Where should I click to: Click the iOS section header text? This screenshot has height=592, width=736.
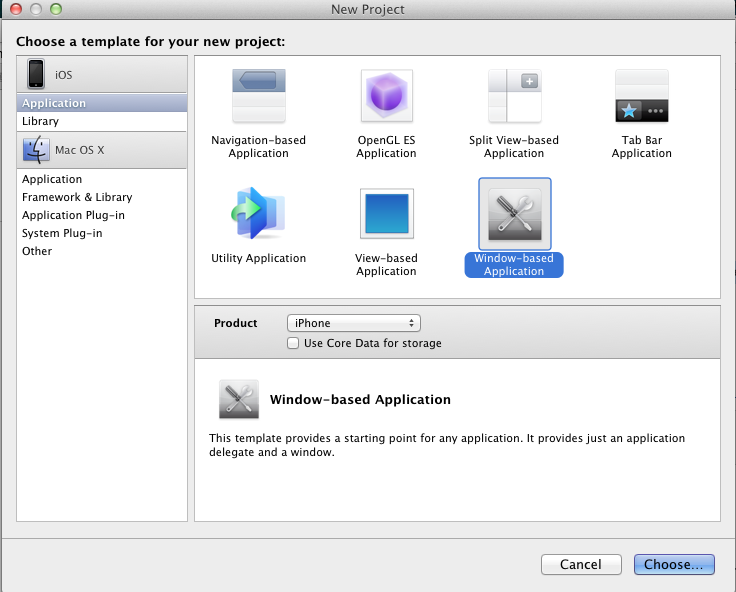click(x=63, y=75)
